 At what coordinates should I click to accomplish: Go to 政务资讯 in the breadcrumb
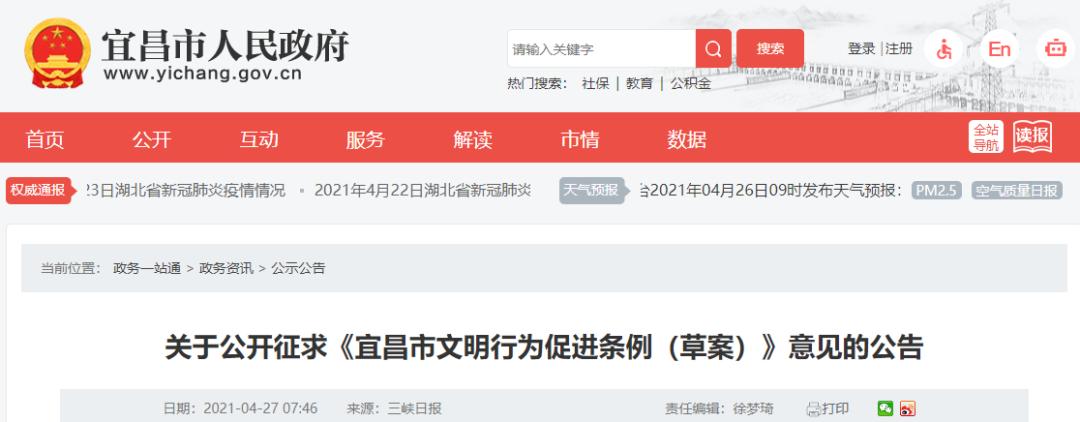(x=227, y=268)
